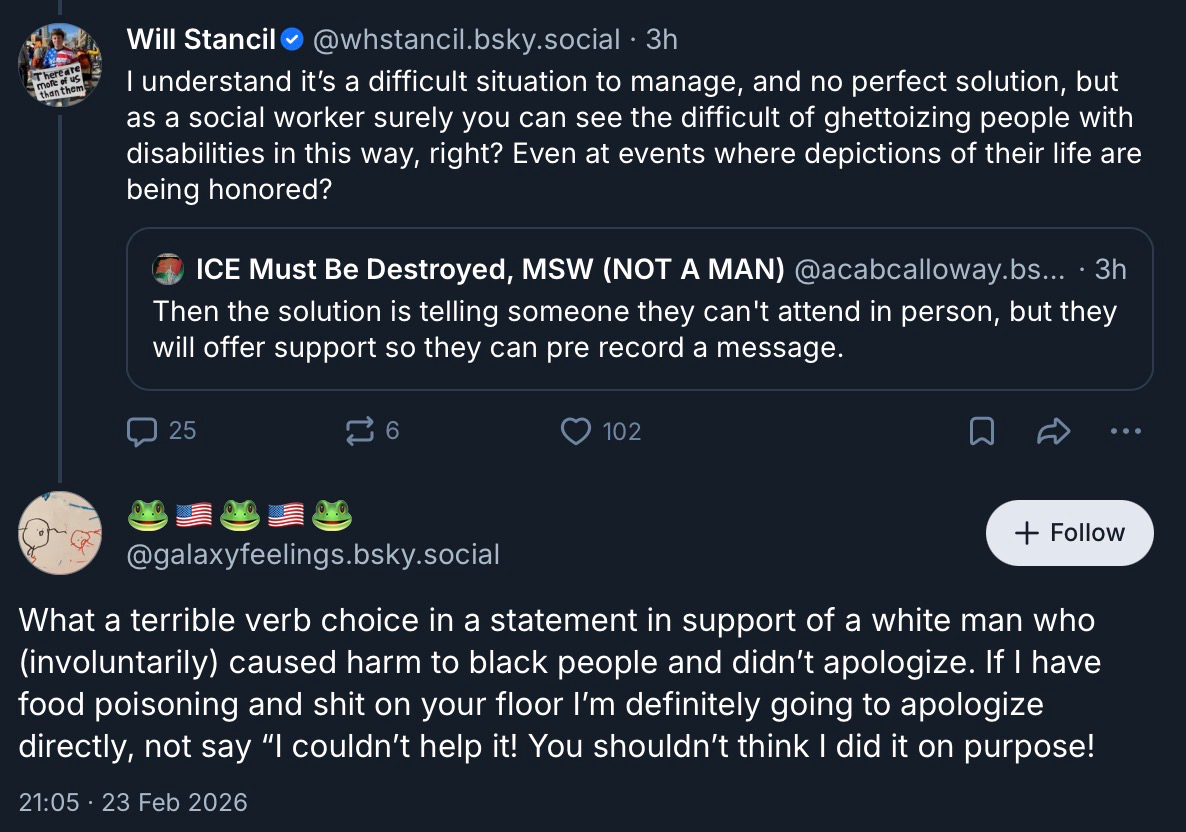This screenshot has width=1186, height=832.
Task: Follow the galaxyfeelings account
Action: click(x=1069, y=533)
